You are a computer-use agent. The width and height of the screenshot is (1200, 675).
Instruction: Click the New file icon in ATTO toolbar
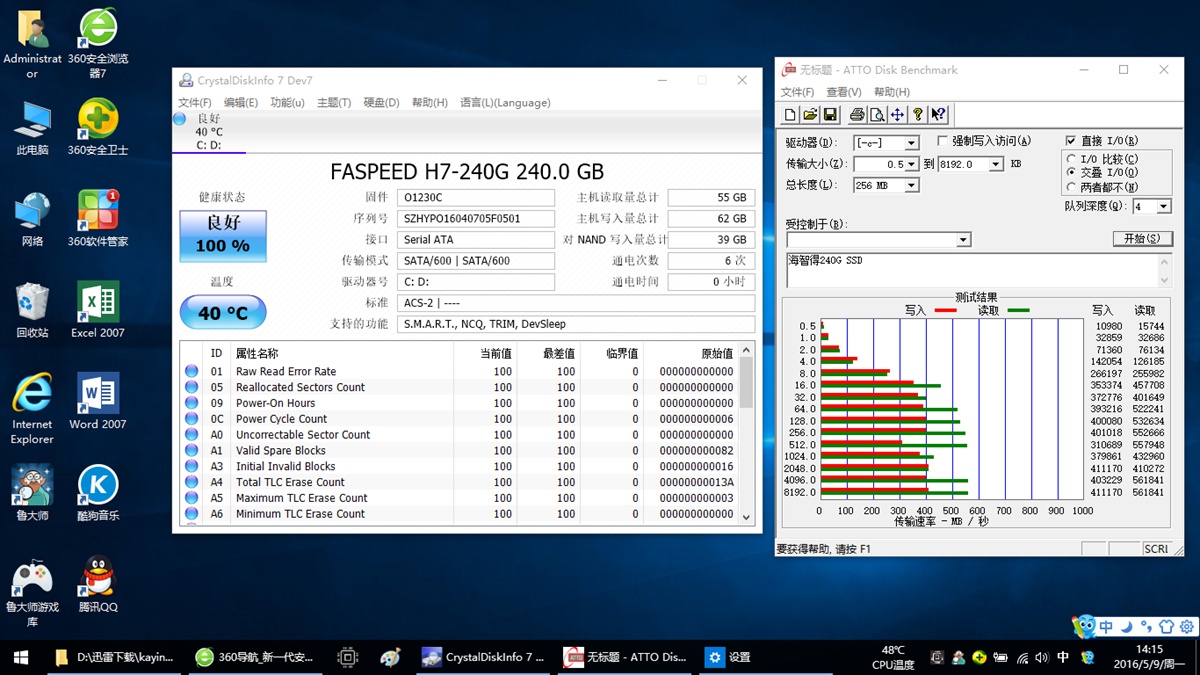790,115
